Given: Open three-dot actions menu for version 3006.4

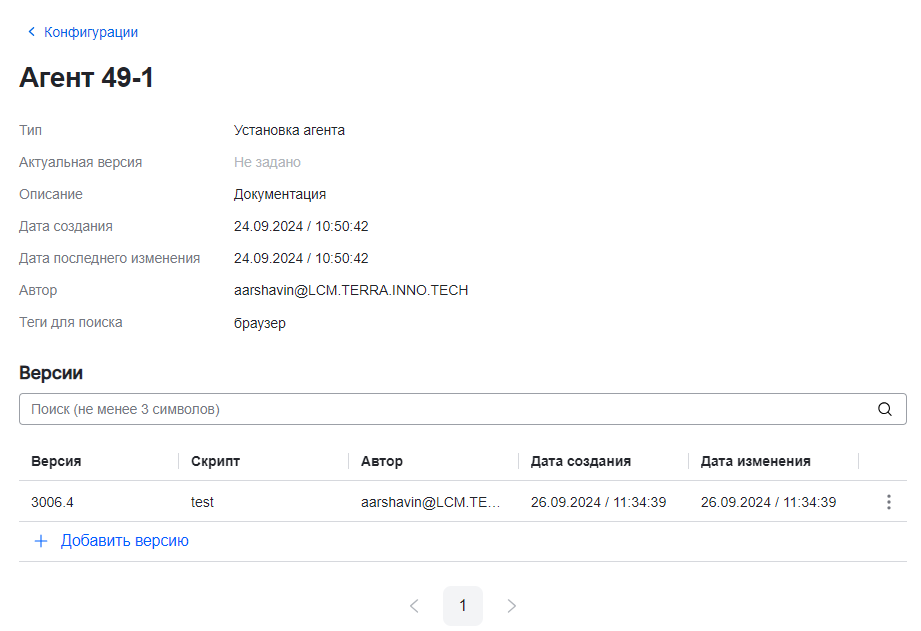Looking at the screenshot, I should click(888, 502).
